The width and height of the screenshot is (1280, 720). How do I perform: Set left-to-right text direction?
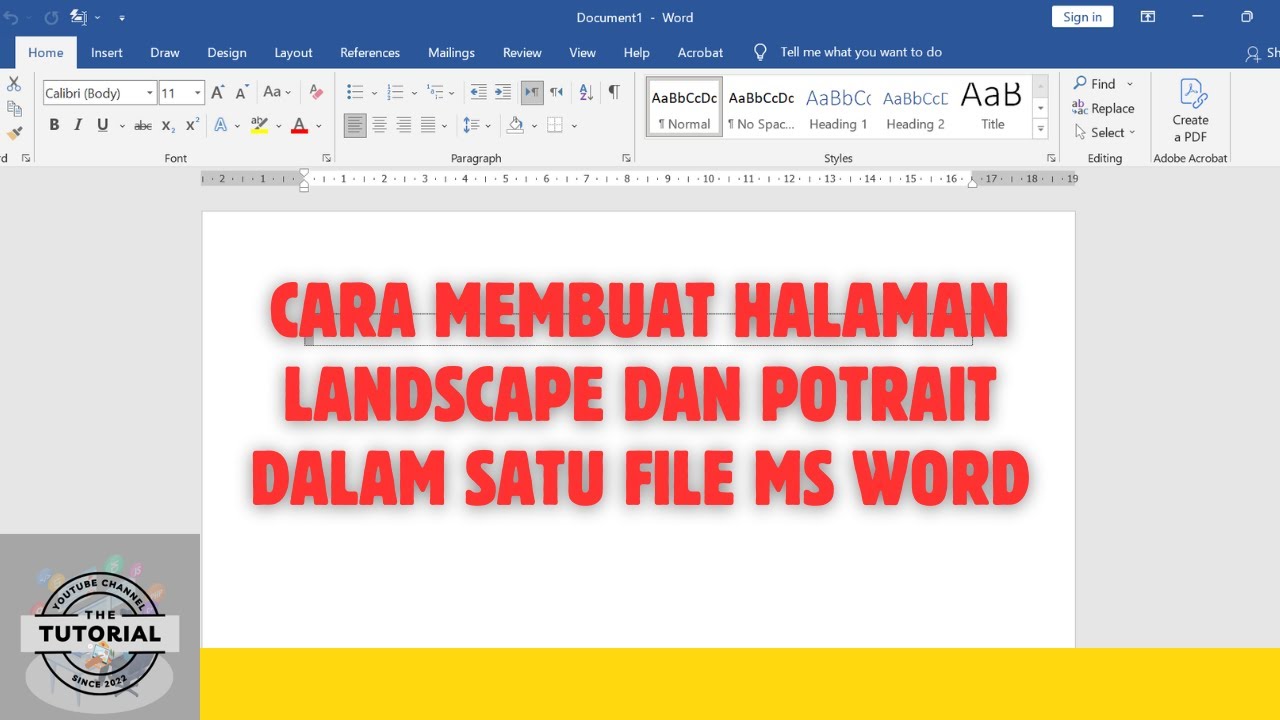[532, 93]
